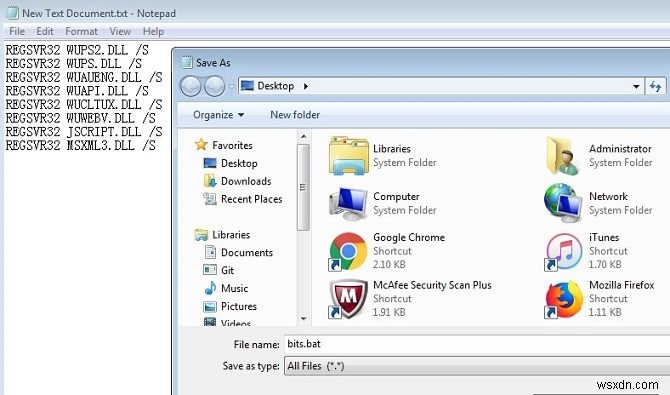Click the navigation pane scroll down arrow

[303, 318]
